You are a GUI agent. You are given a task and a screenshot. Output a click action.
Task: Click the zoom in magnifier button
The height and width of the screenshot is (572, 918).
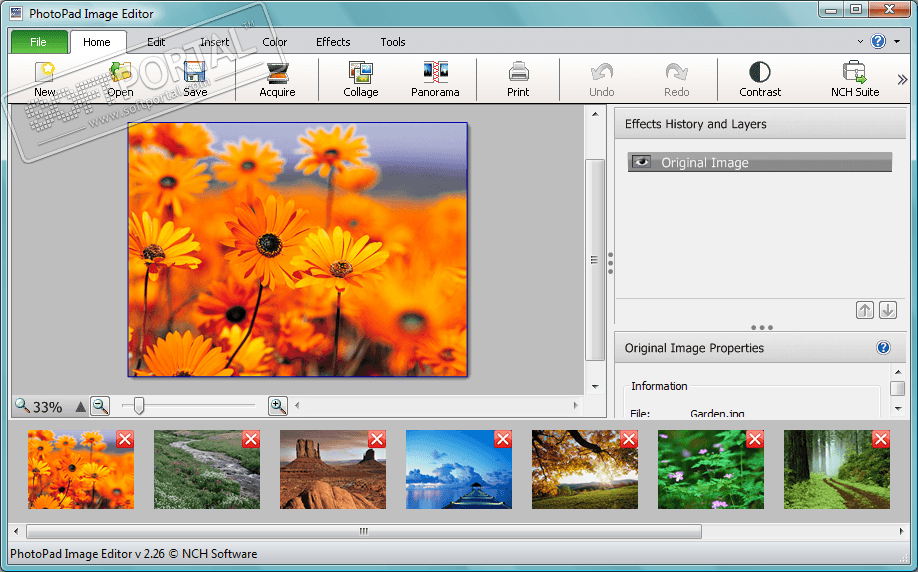click(278, 405)
